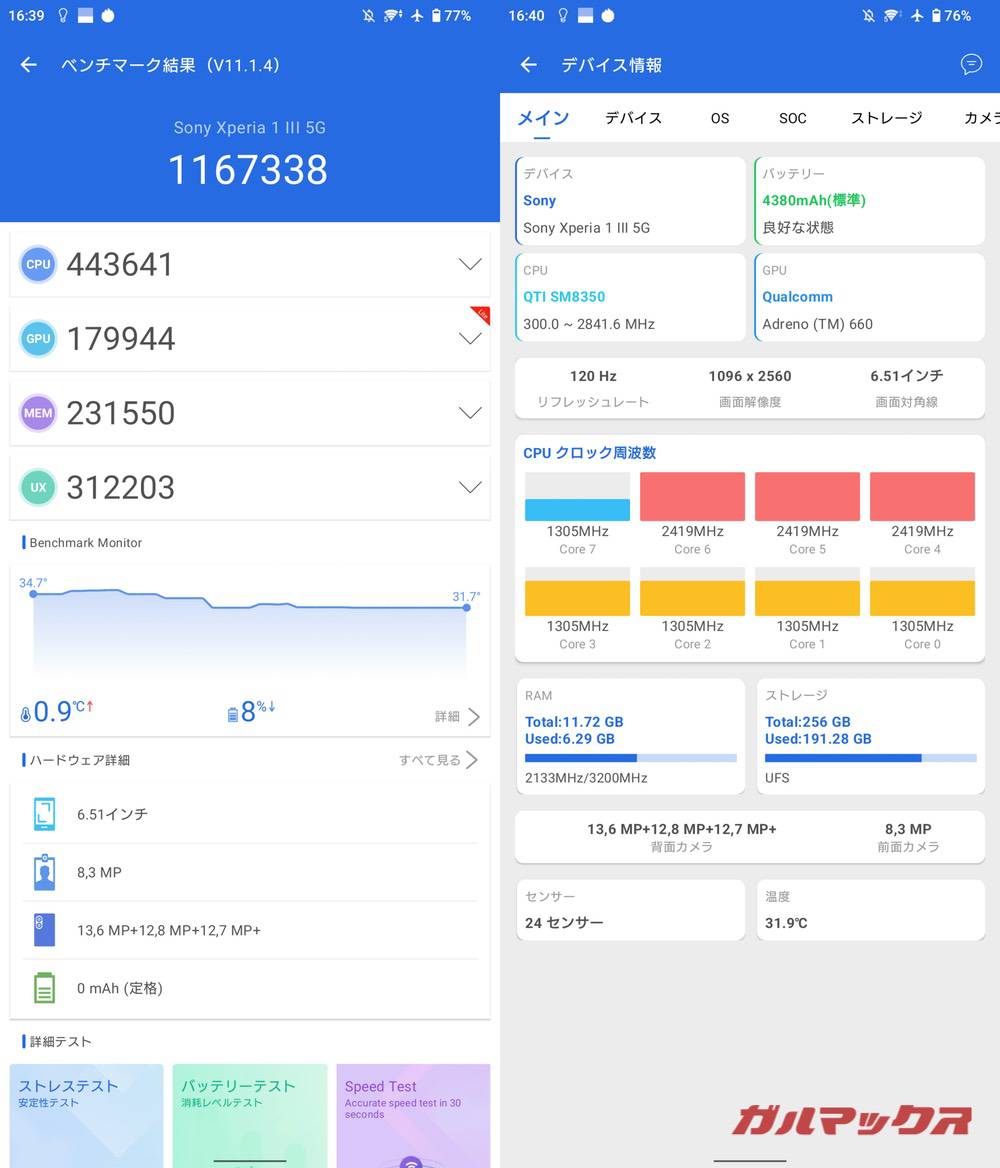Tap the Core 5 red frequency bar
This screenshot has width=1000, height=1168.
[807, 496]
